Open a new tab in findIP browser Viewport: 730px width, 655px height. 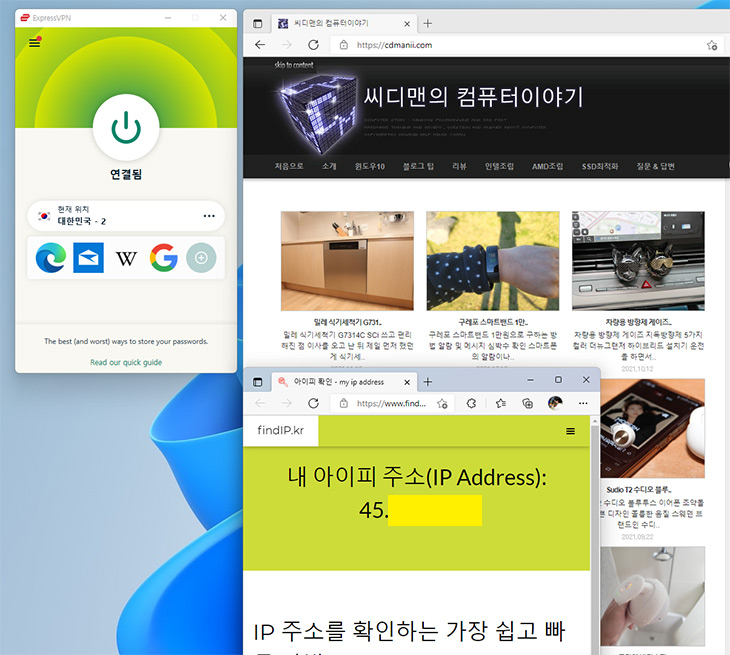coord(428,382)
